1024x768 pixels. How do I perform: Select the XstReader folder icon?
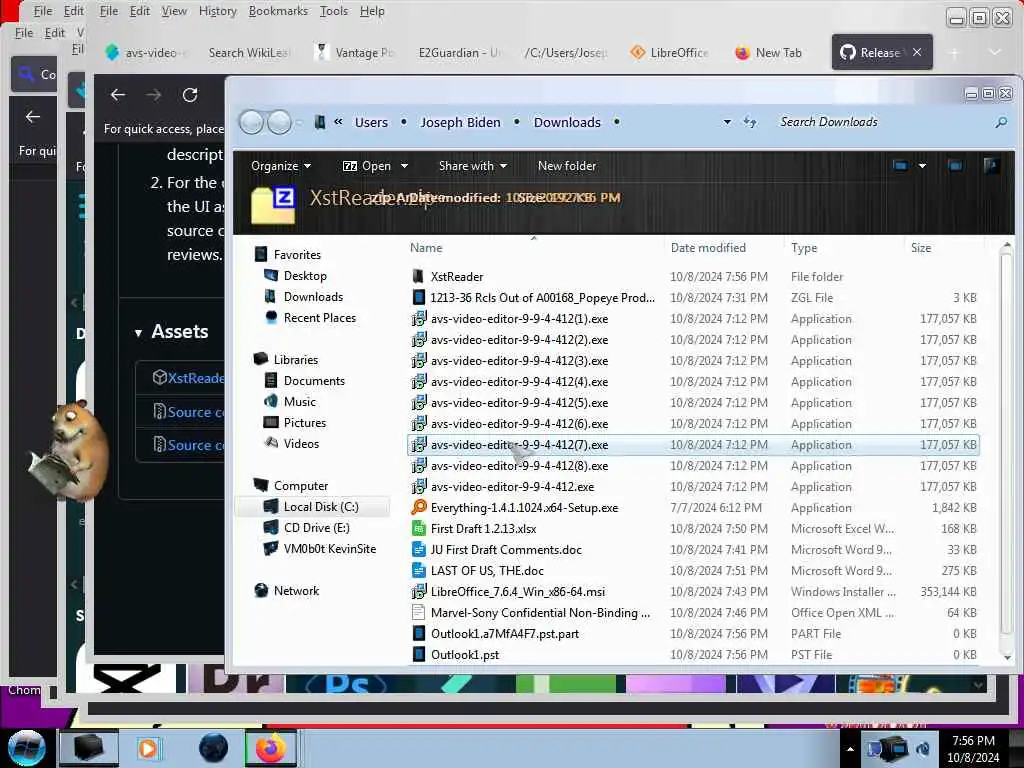coord(418,276)
